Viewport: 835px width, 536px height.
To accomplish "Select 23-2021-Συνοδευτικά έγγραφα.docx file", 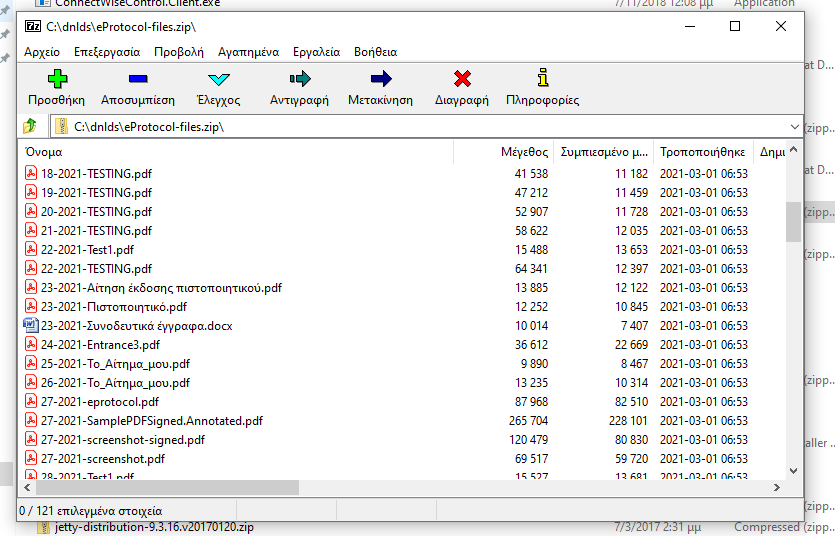I will point(136,326).
